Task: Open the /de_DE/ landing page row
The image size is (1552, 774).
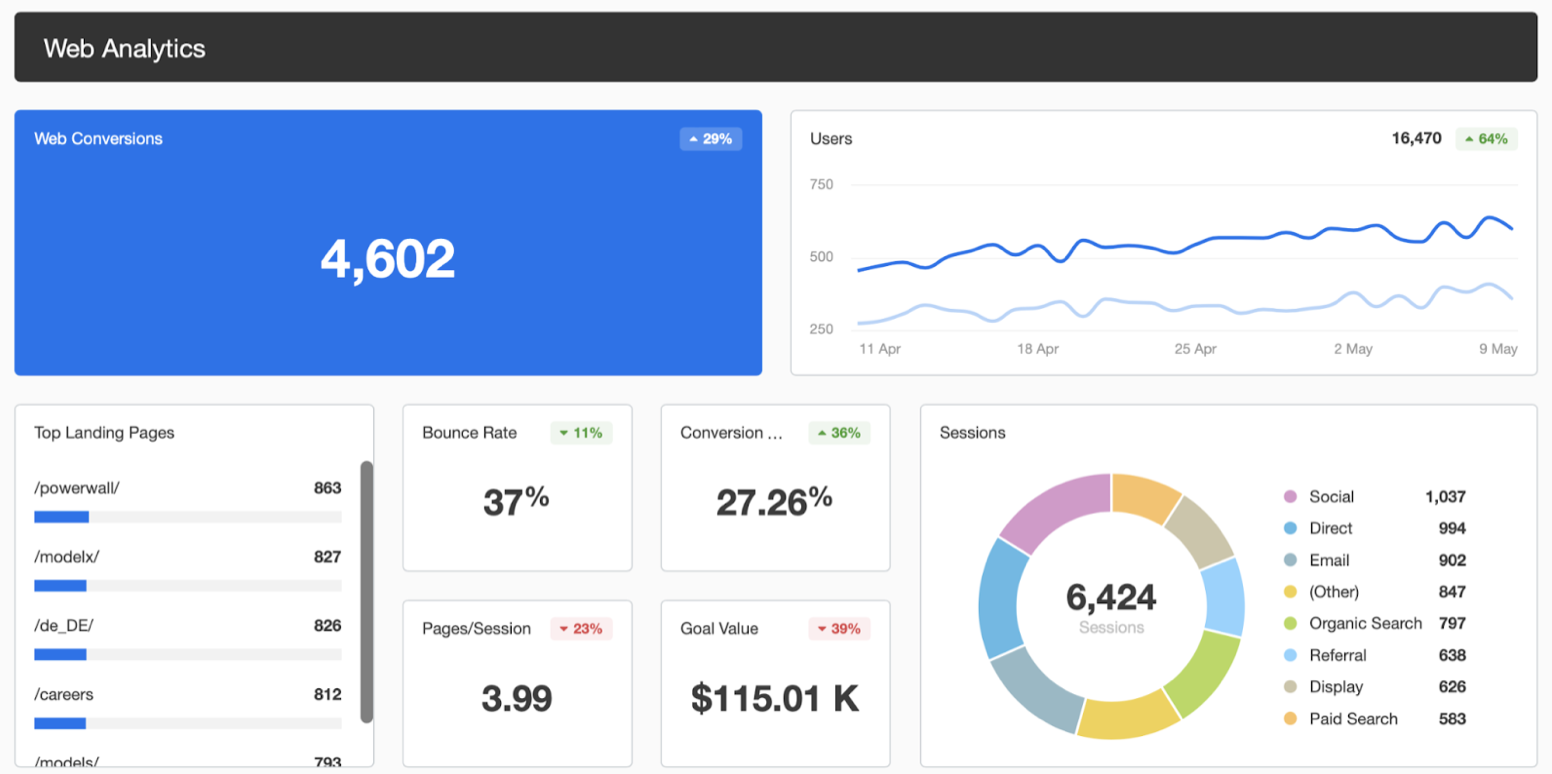Action: tap(188, 637)
